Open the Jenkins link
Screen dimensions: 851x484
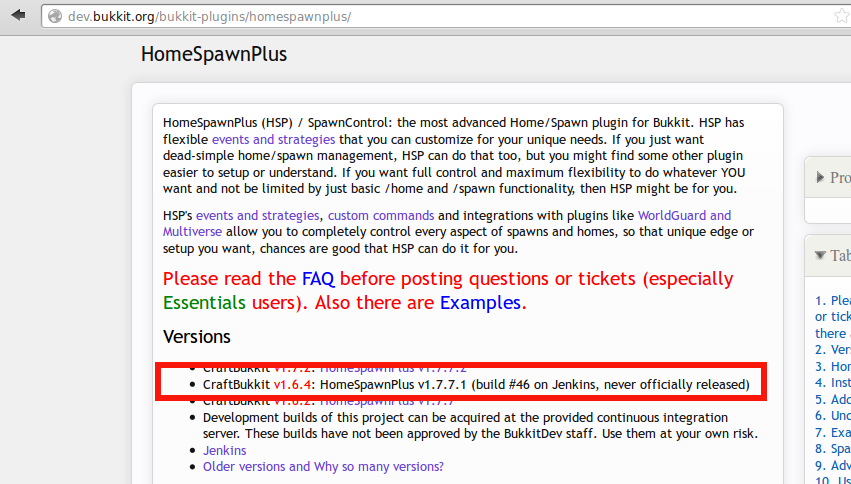225,450
